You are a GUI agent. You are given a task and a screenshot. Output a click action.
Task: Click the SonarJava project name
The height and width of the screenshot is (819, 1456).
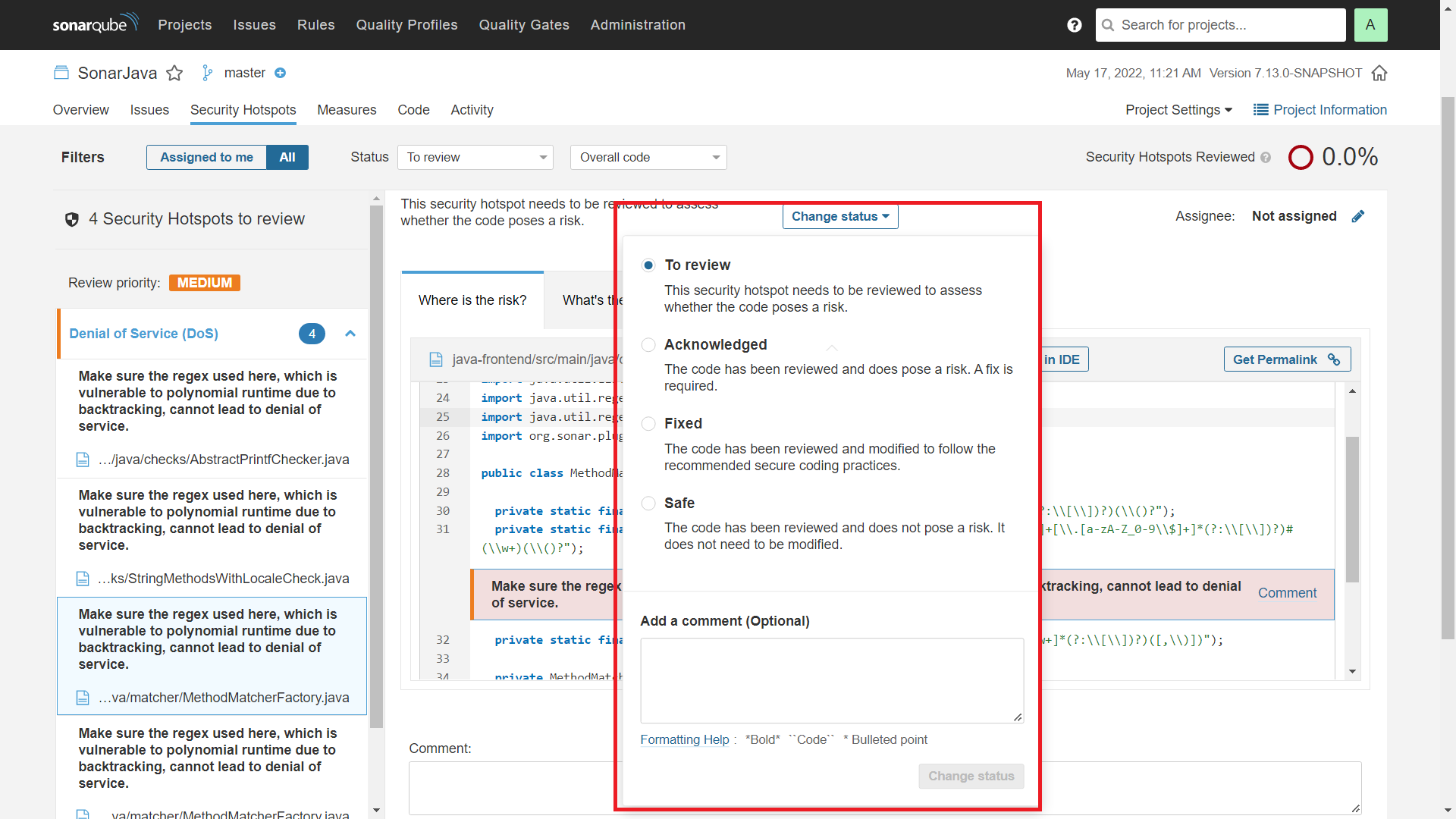coord(118,73)
